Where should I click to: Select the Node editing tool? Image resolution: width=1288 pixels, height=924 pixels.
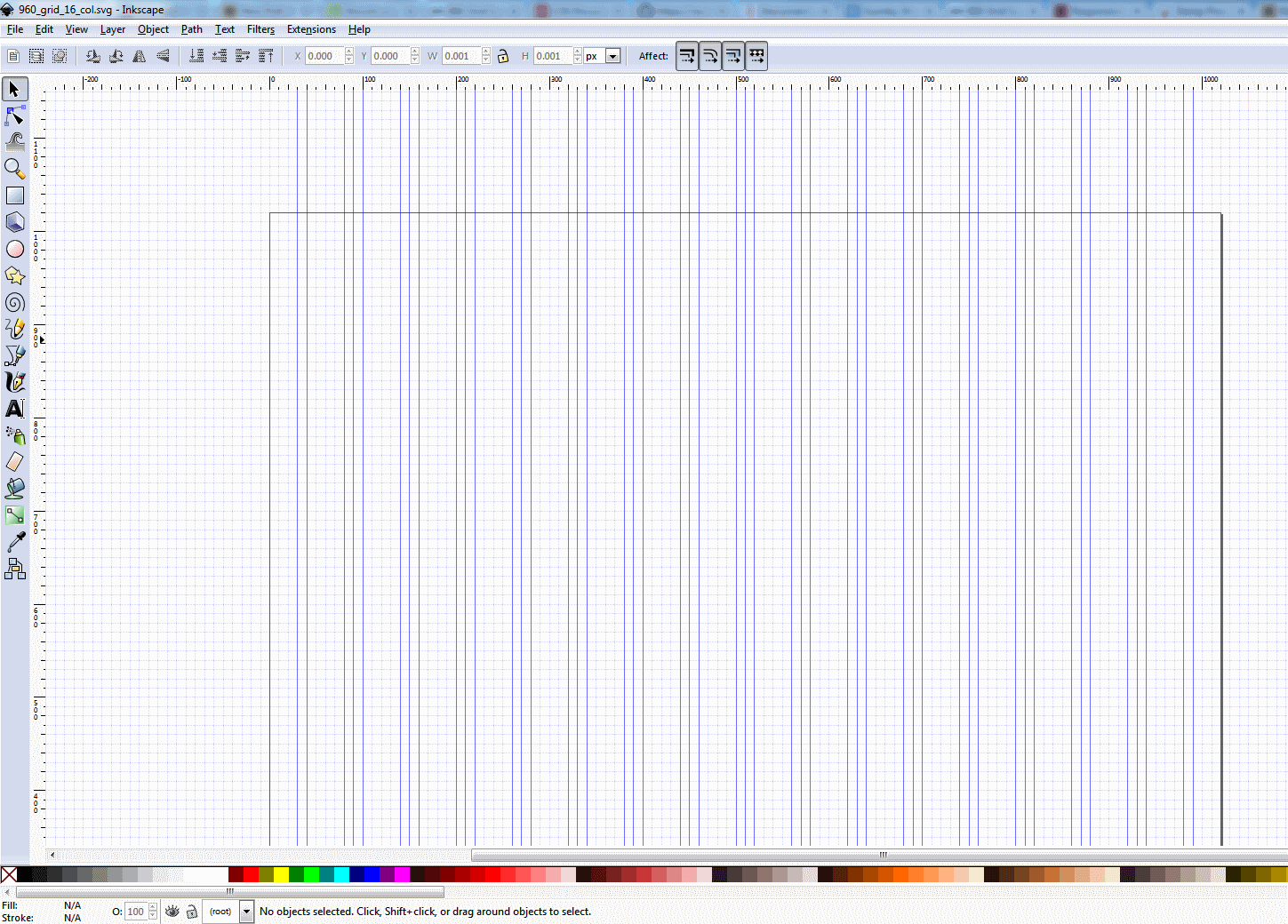(14, 115)
